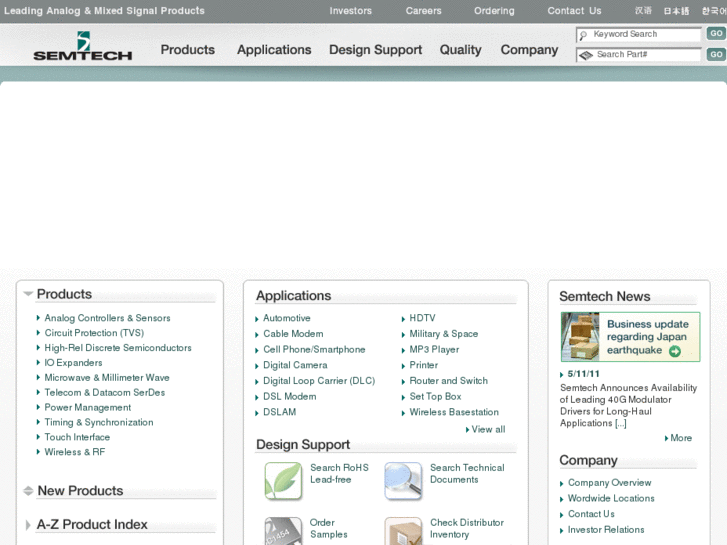
Task: Go to the Investors page
Action: tap(351, 11)
